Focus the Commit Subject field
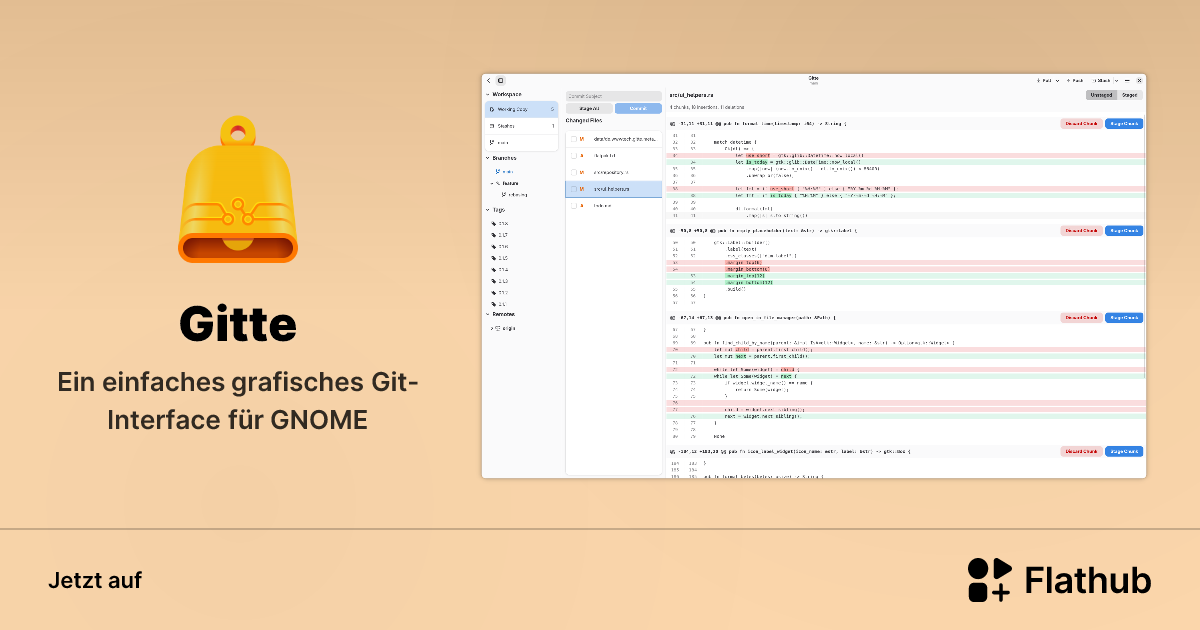1200x630 pixels. coord(614,96)
